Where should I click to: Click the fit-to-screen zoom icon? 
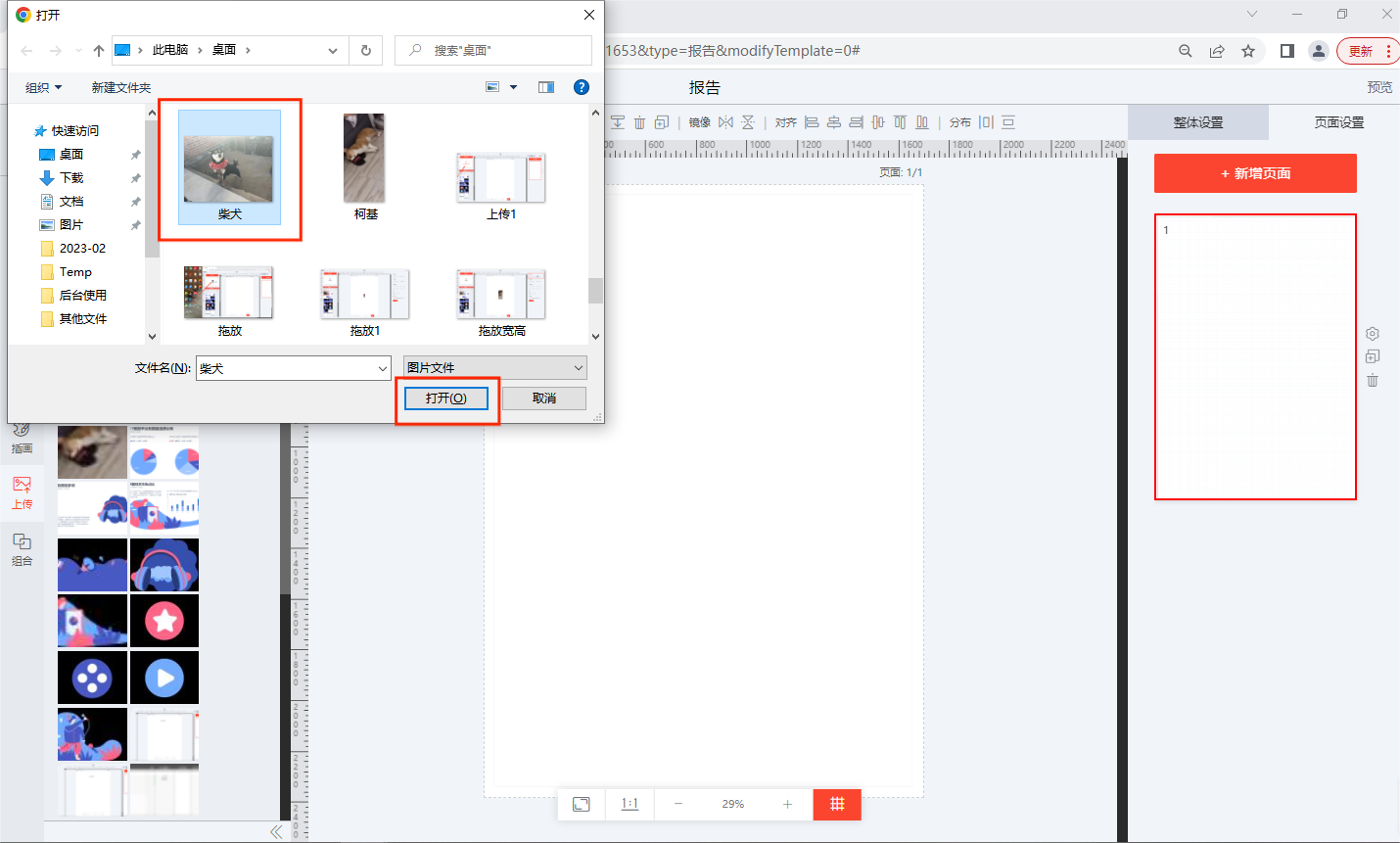(x=582, y=804)
